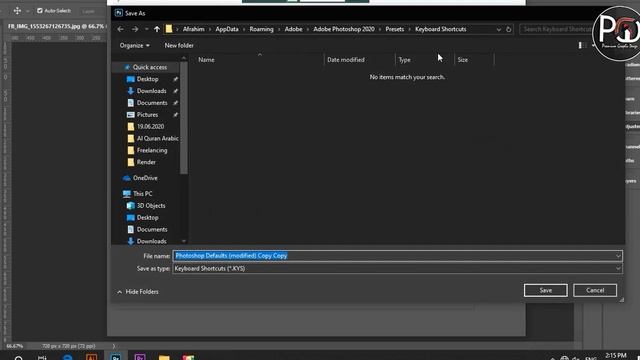Expand chevron after AppData breadcrumb

click(244, 29)
